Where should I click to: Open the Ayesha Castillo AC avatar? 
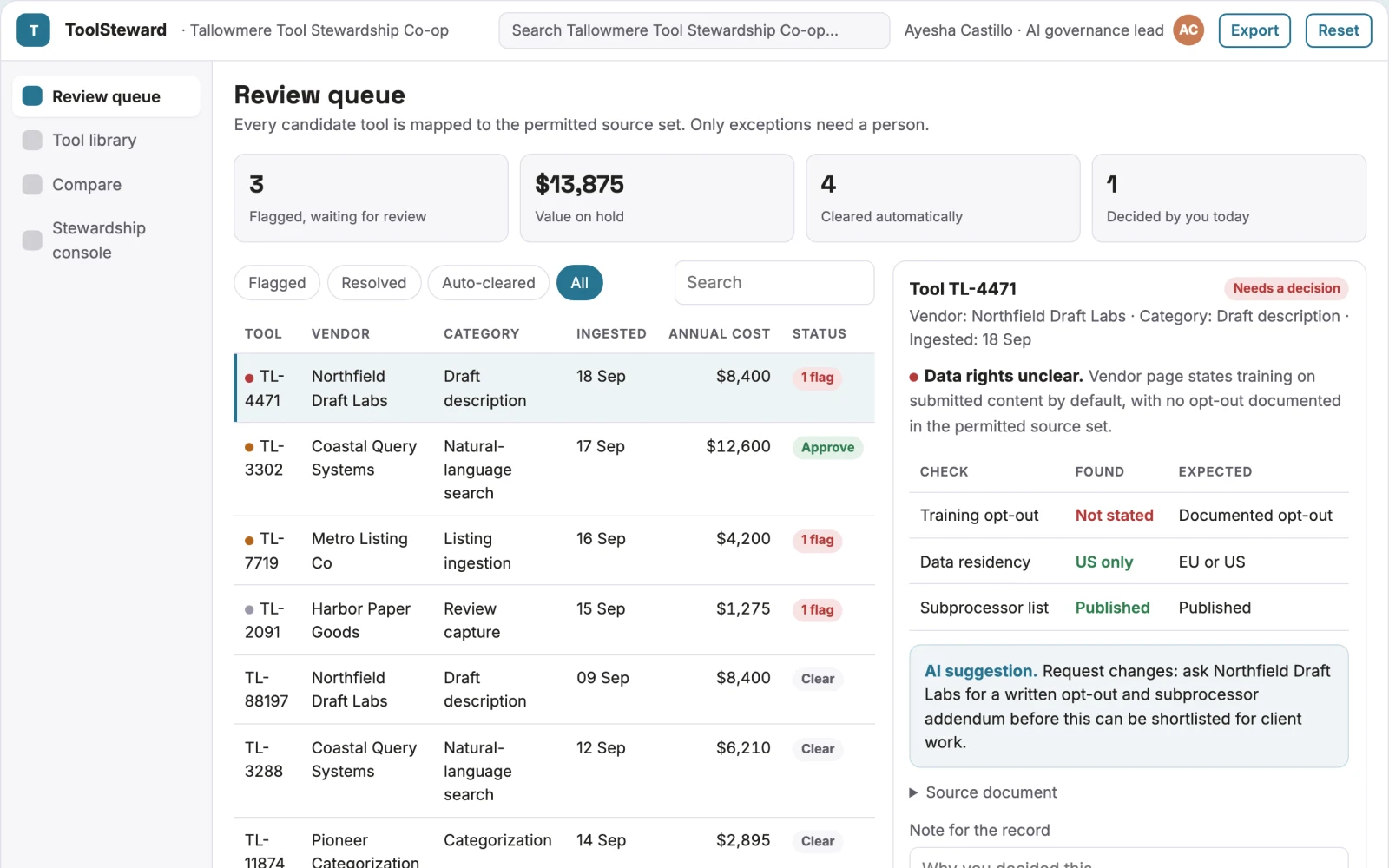pos(1188,30)
